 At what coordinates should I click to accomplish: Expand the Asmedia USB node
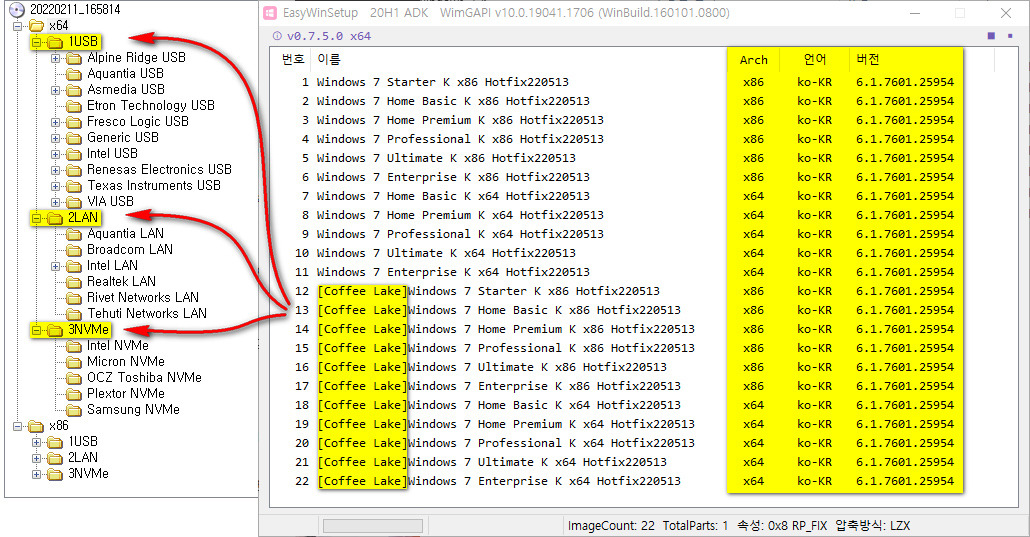pos(55,90)
